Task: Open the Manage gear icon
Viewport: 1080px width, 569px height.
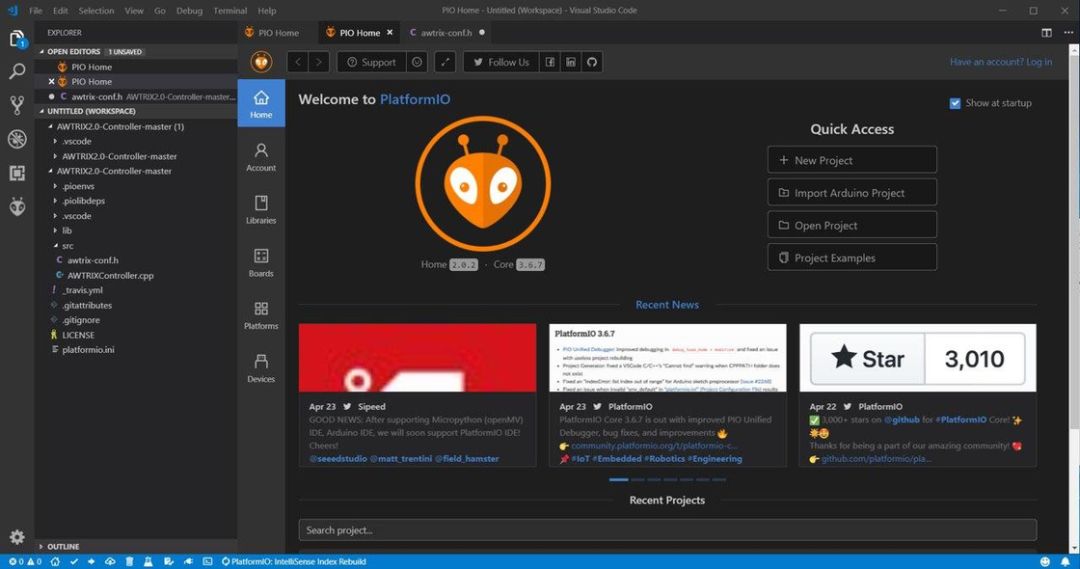Action: 17,537
